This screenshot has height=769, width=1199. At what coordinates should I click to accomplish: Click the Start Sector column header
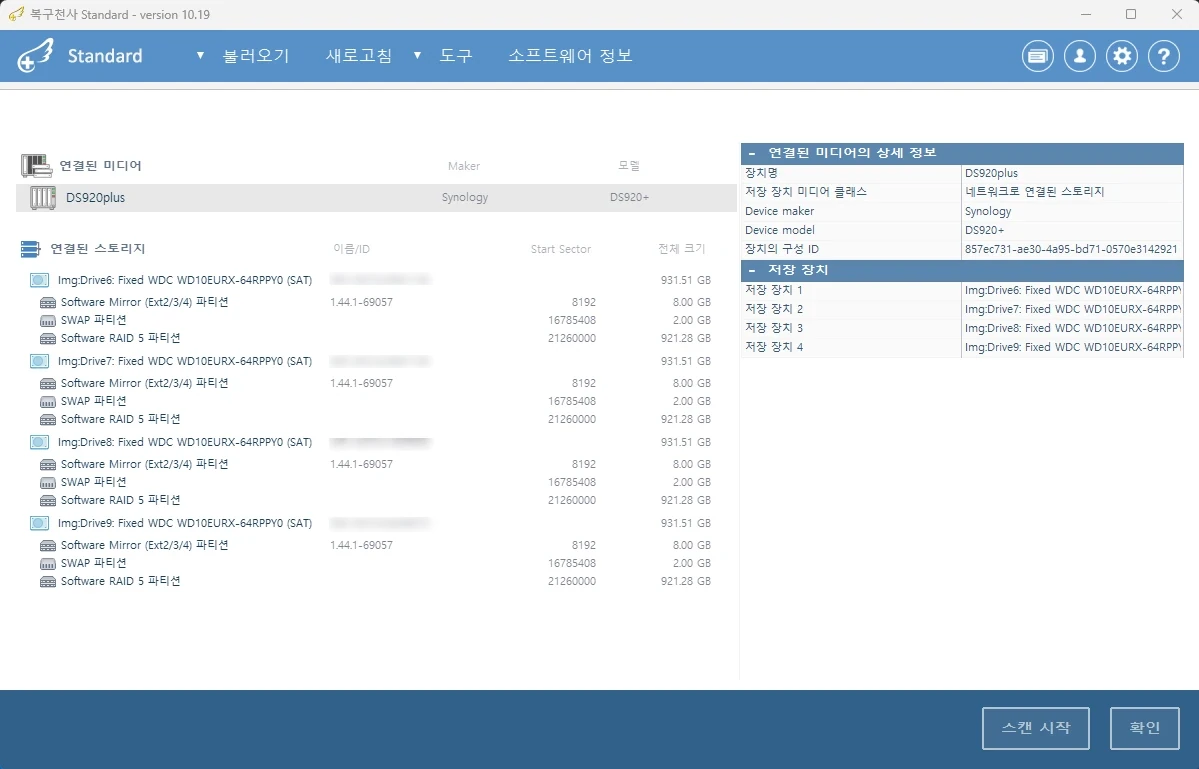pyautogui.click(x=561, y=249)
